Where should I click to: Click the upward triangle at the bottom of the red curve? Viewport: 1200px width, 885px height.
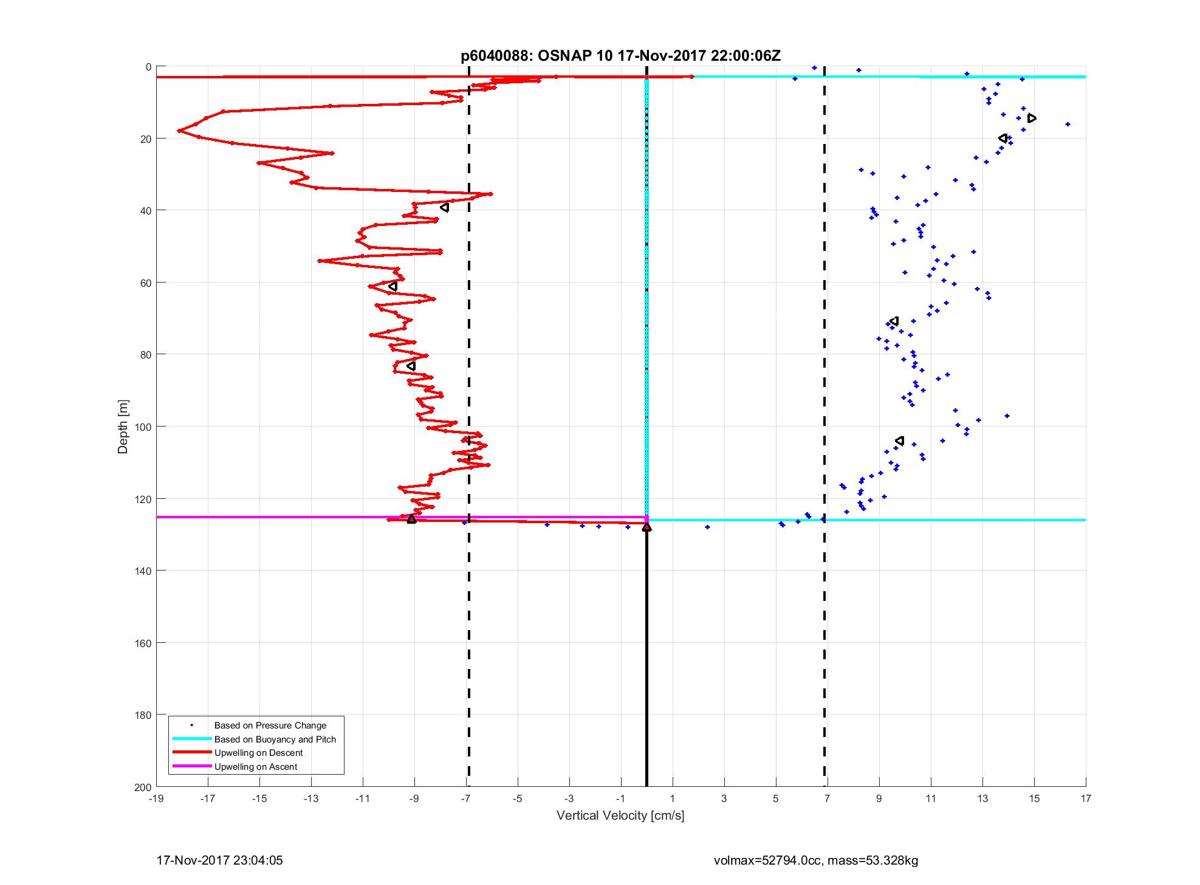tap(411, 518)
